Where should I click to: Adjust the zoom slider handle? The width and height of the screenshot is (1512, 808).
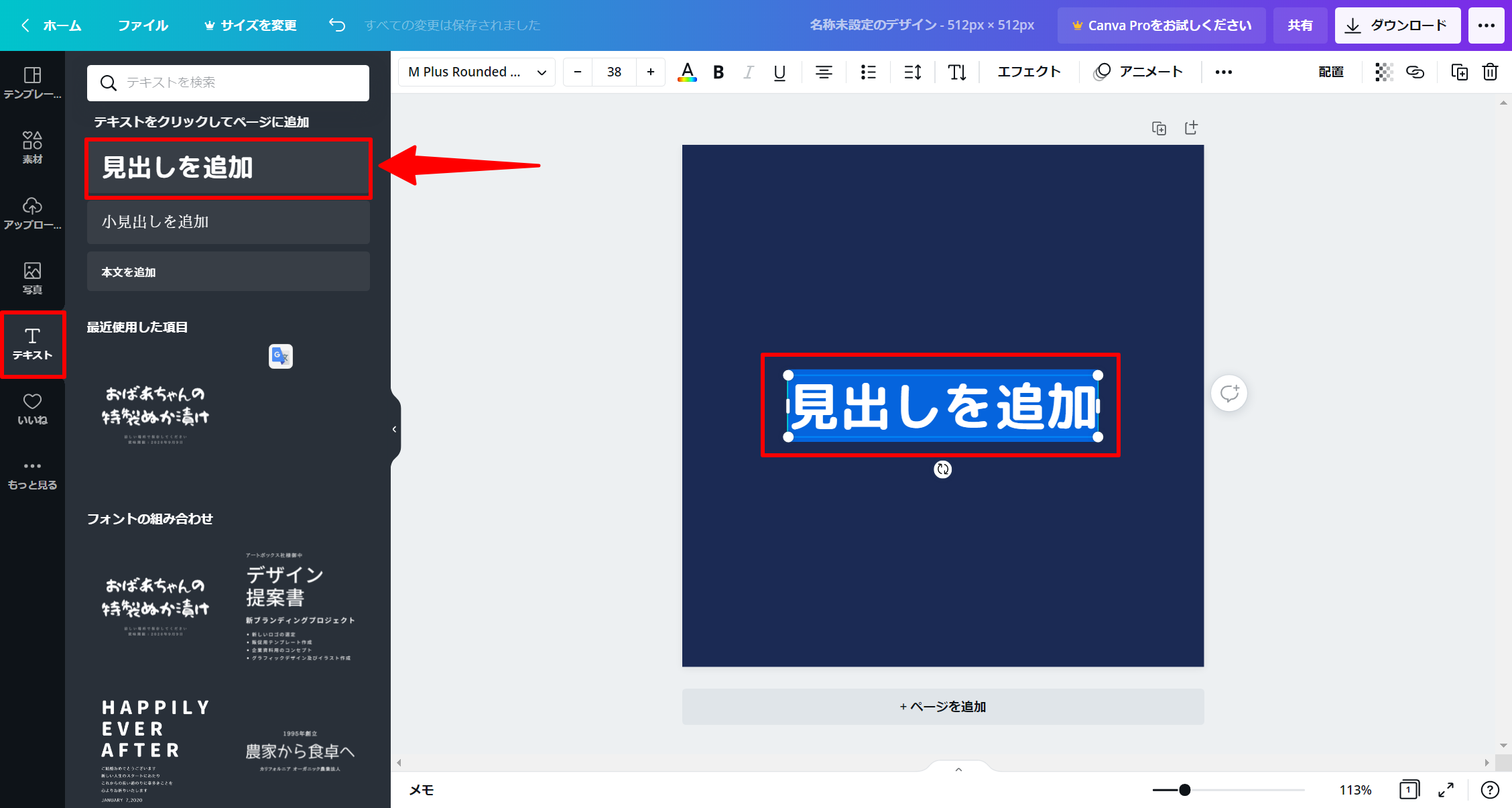tap(1185, 790)
